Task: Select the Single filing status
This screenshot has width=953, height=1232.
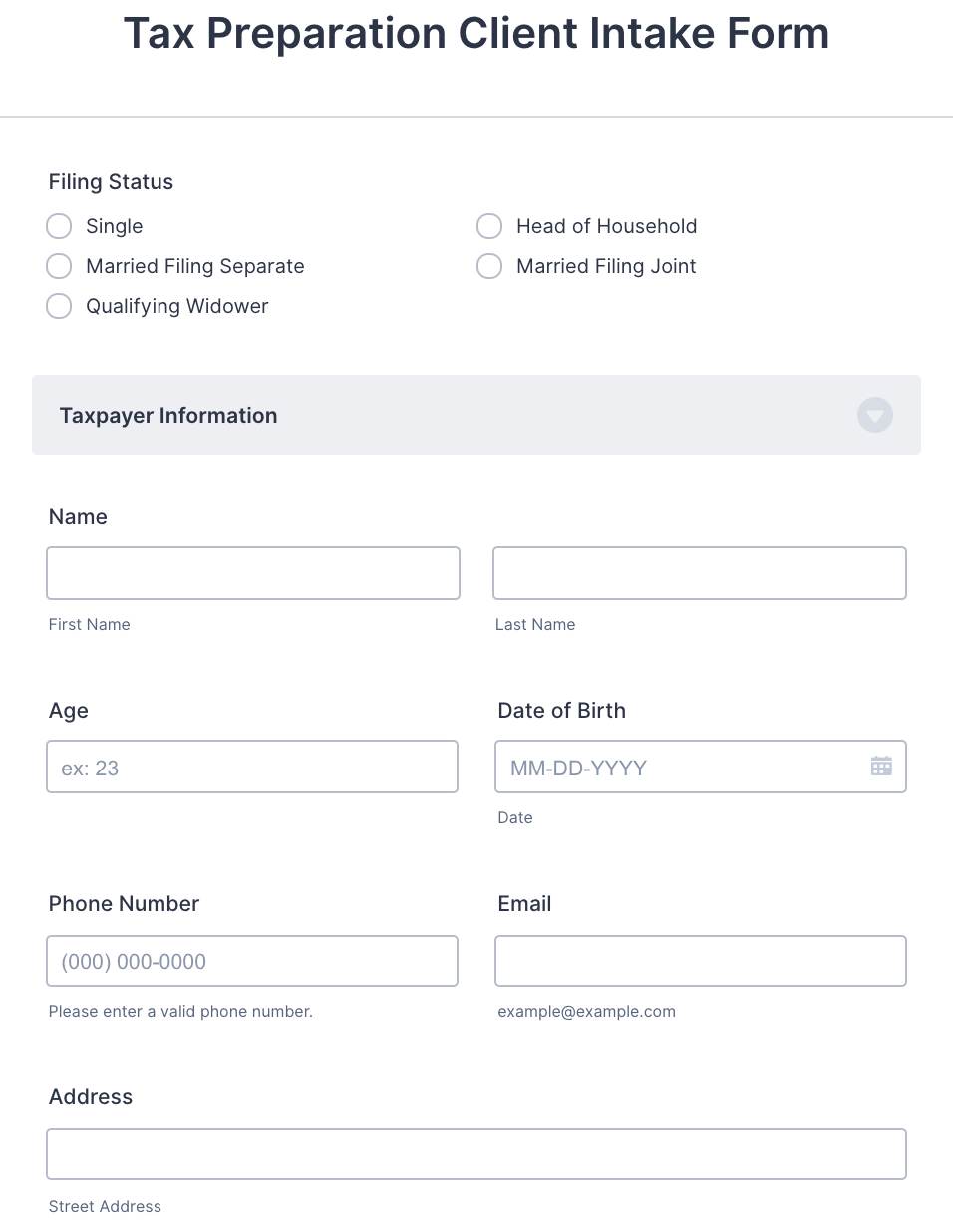Action: (x=59, y=226)
